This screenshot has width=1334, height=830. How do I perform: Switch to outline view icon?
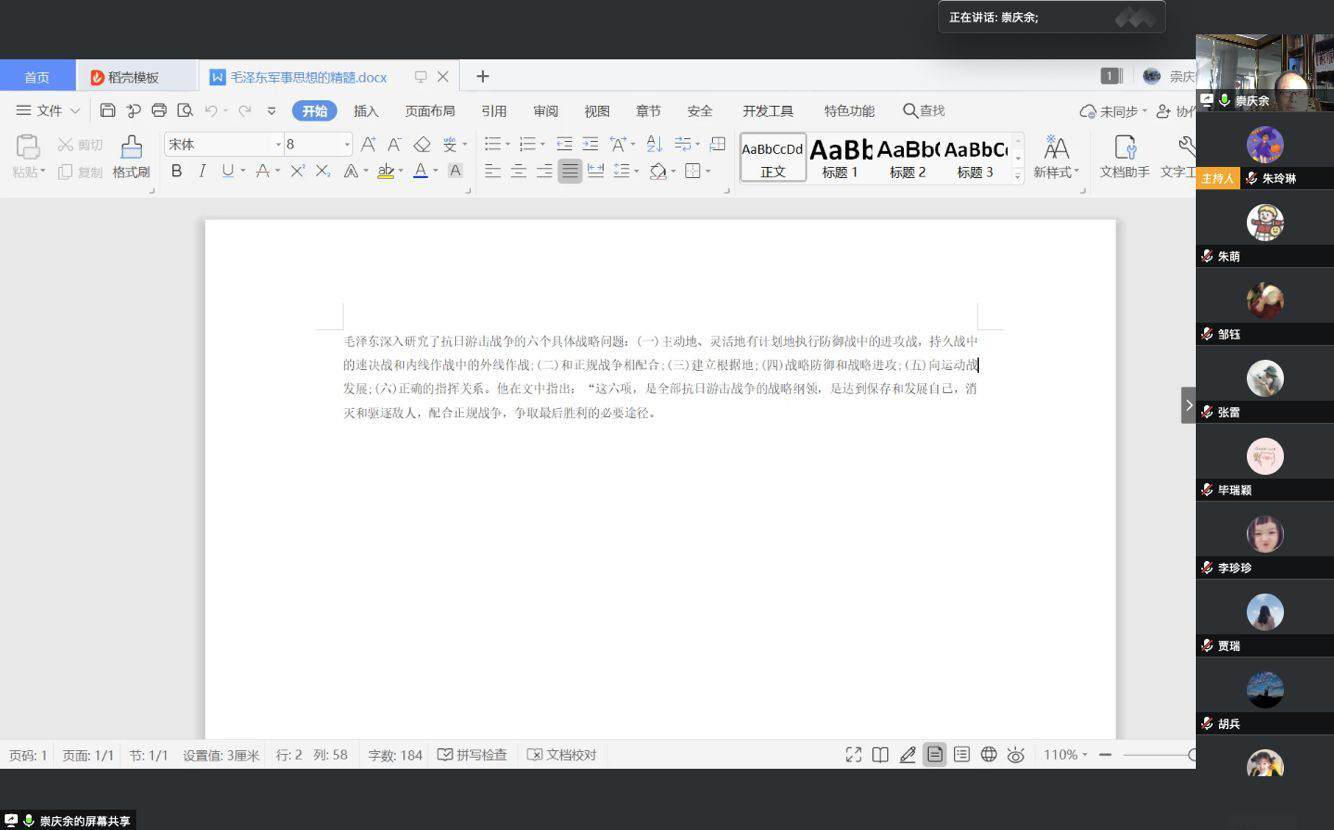pos(962,755)
